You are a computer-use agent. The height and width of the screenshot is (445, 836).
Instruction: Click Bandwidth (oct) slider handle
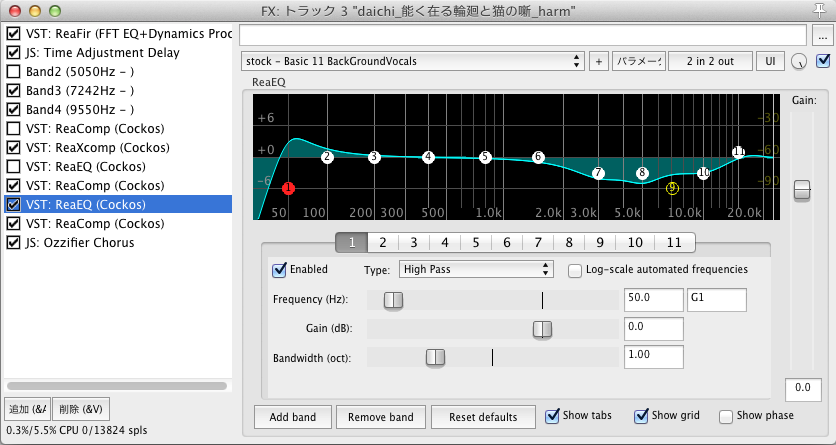[x=435, y=358]
